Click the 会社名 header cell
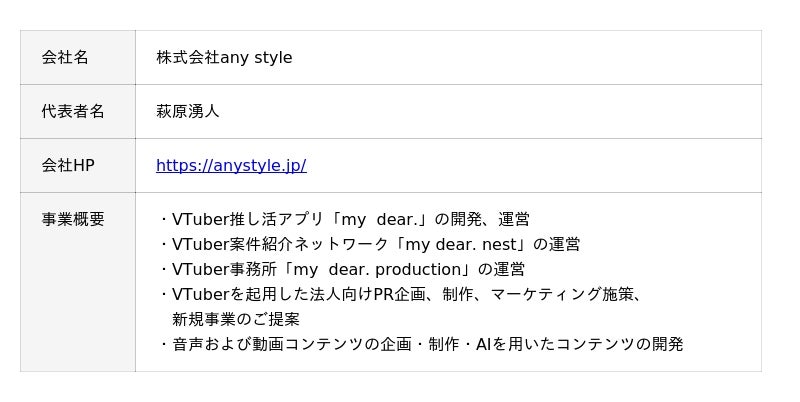 point(65,58)
